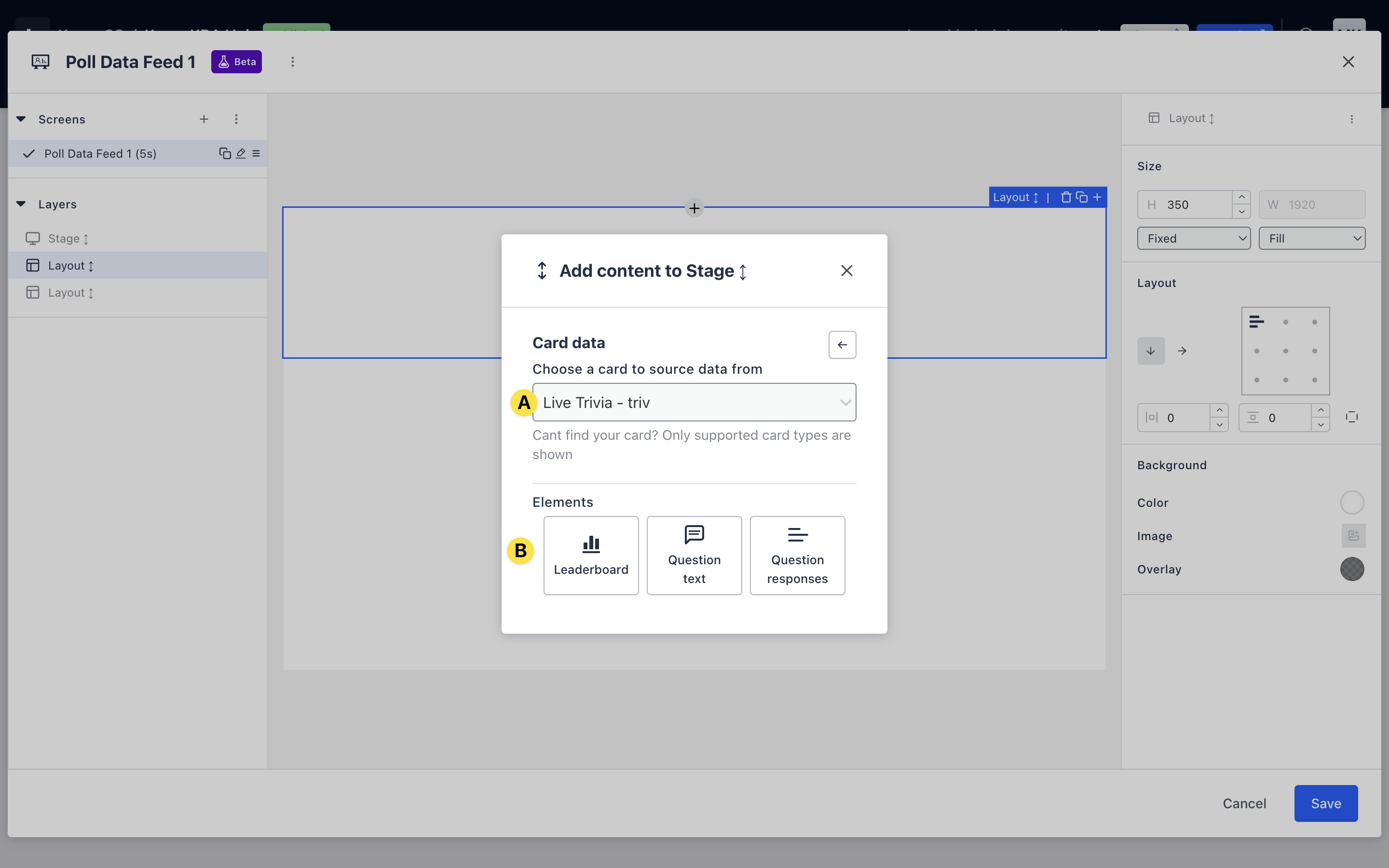Open the Screens section options menu
This screenshot has height=868, width=1389.
pyautogui.click(x=236, y=119)
